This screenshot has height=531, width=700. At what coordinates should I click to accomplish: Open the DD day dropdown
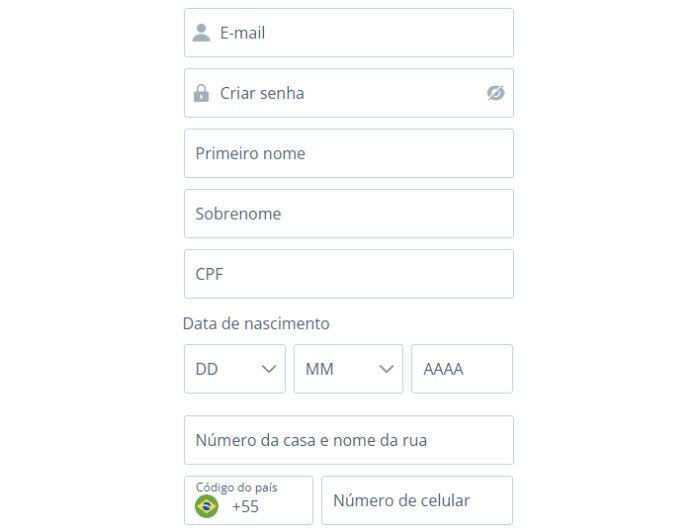coord(235,369)
